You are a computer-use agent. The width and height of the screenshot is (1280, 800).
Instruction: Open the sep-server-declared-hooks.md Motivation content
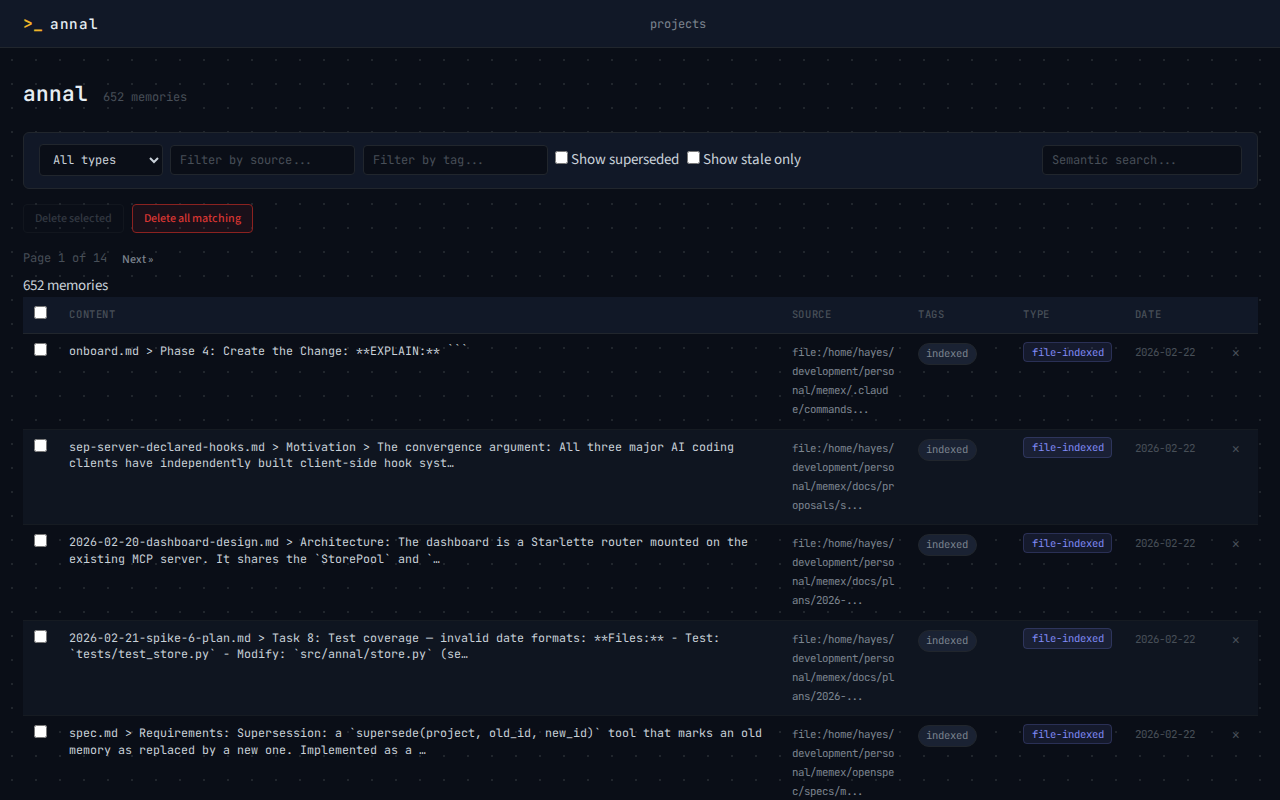pos(401,455)
